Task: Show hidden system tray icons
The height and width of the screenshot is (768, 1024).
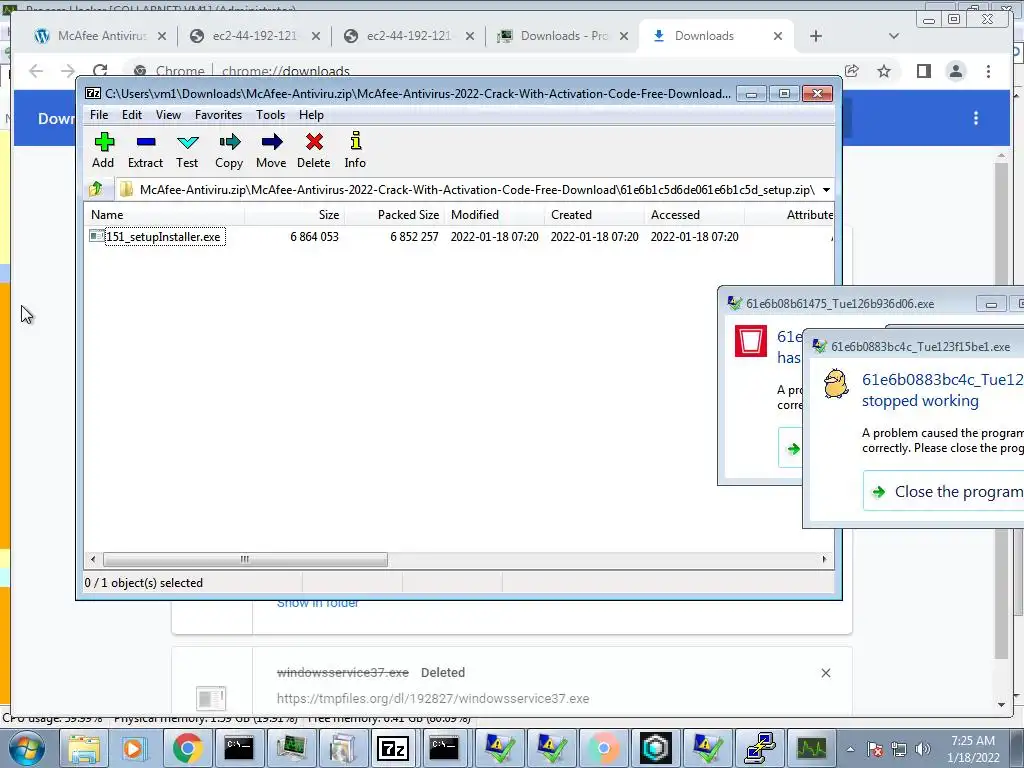Action: tap(850, 749)
